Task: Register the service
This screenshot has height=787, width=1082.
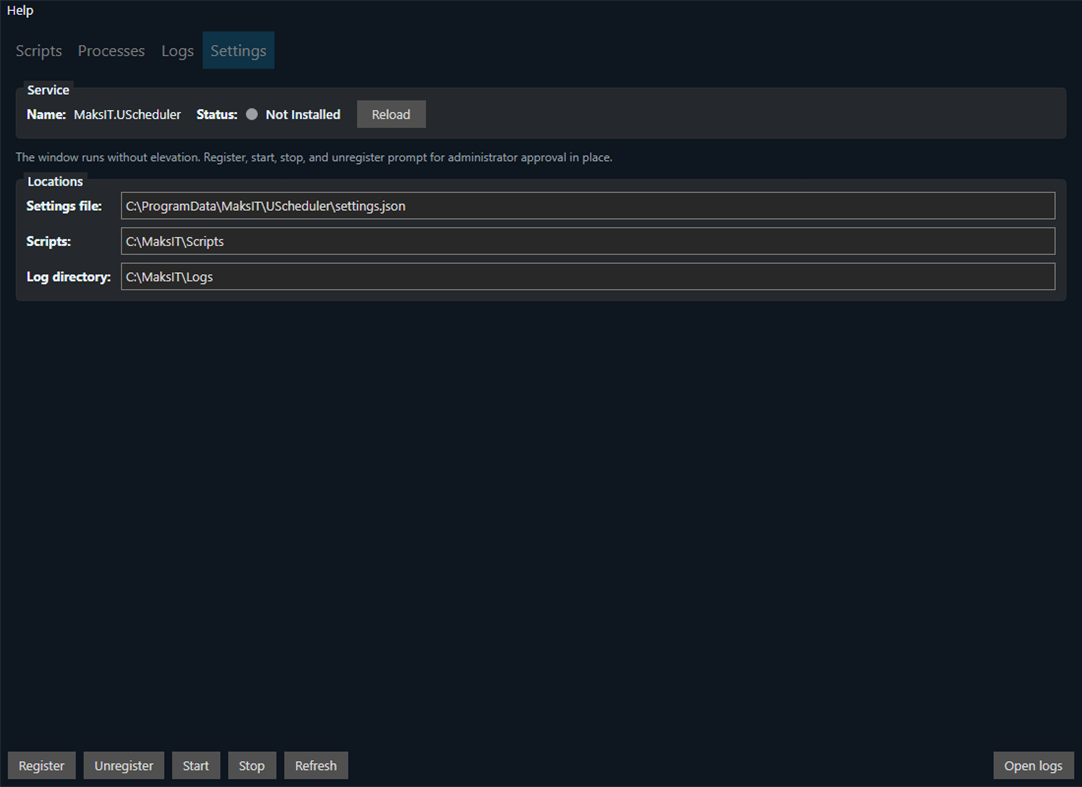Action: tap(41, 766)
